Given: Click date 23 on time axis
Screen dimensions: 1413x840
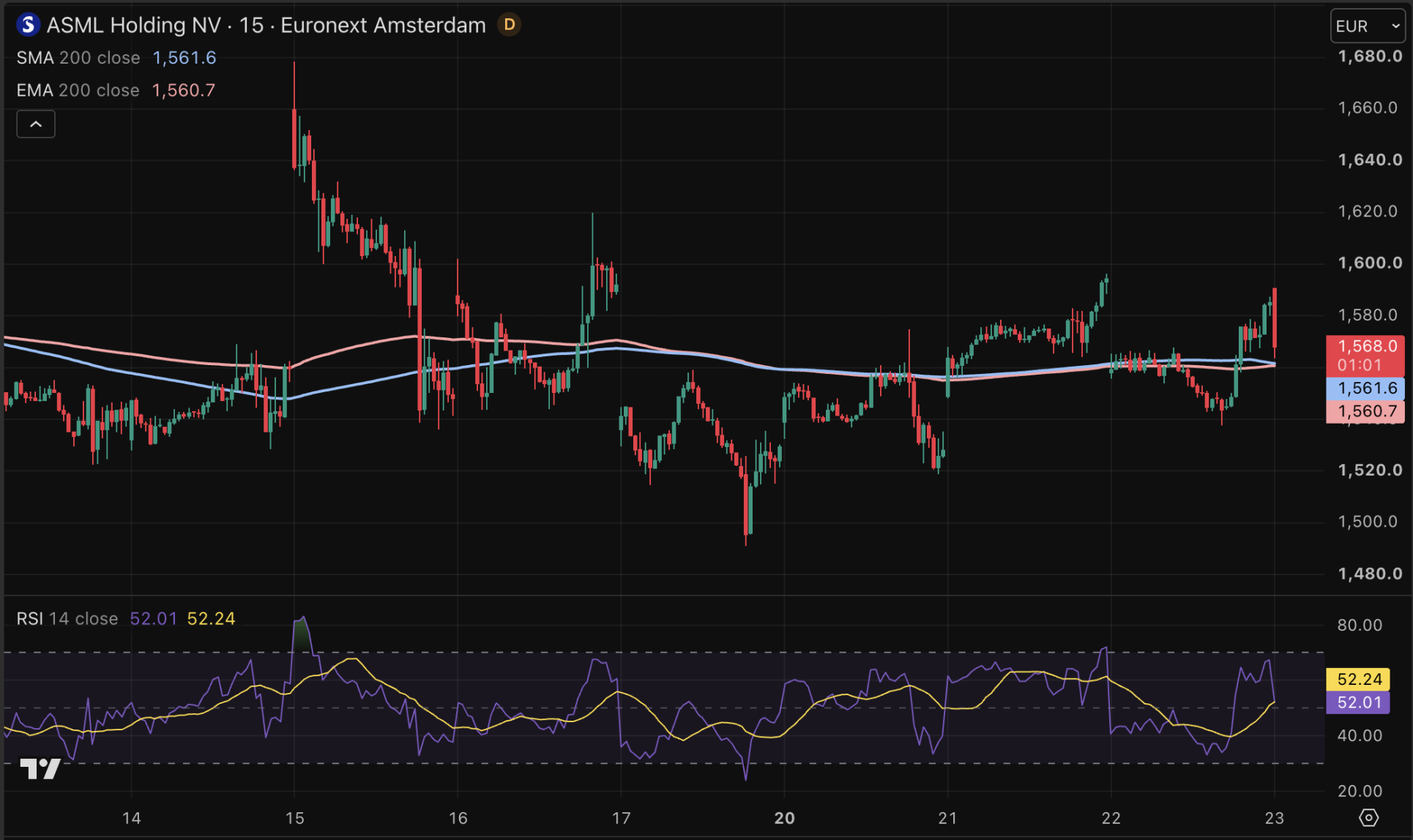Looking at the screenshot, I should point(1274,819).
